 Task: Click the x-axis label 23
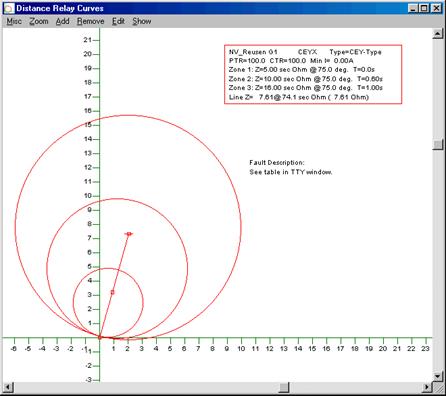425,349
